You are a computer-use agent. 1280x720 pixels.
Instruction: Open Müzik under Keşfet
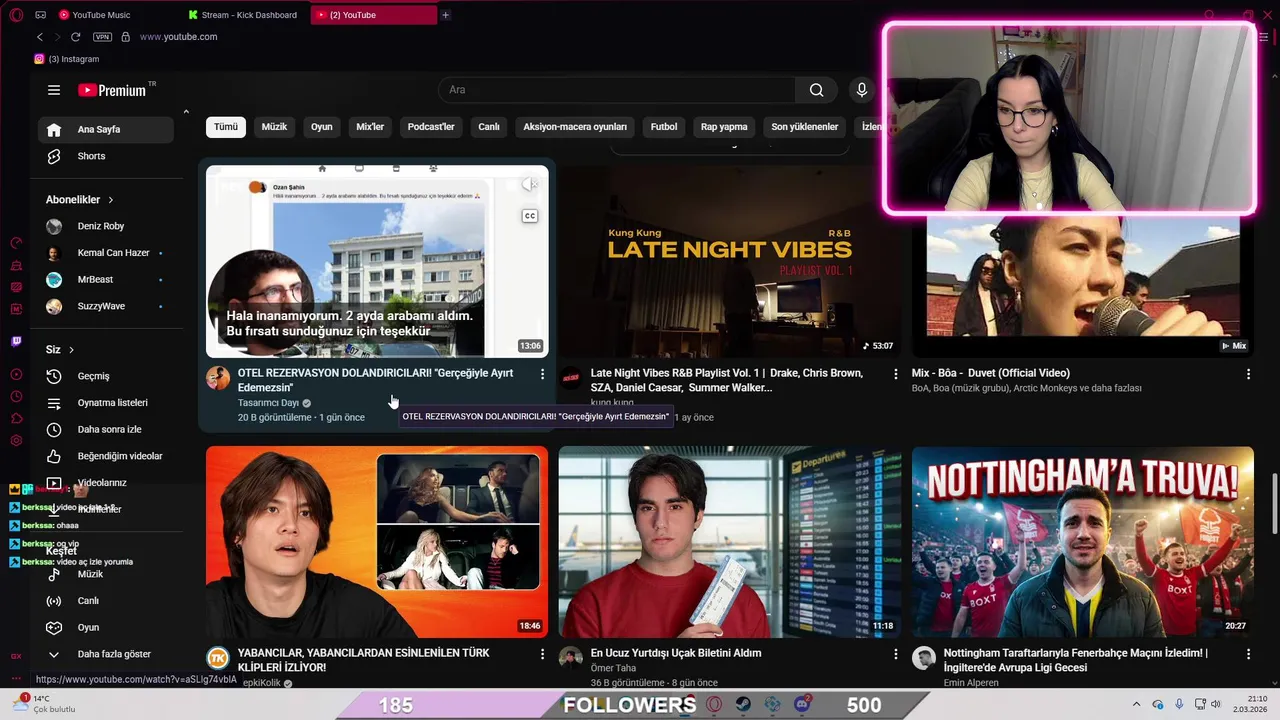pyautogui.click(x=105, y=574)
